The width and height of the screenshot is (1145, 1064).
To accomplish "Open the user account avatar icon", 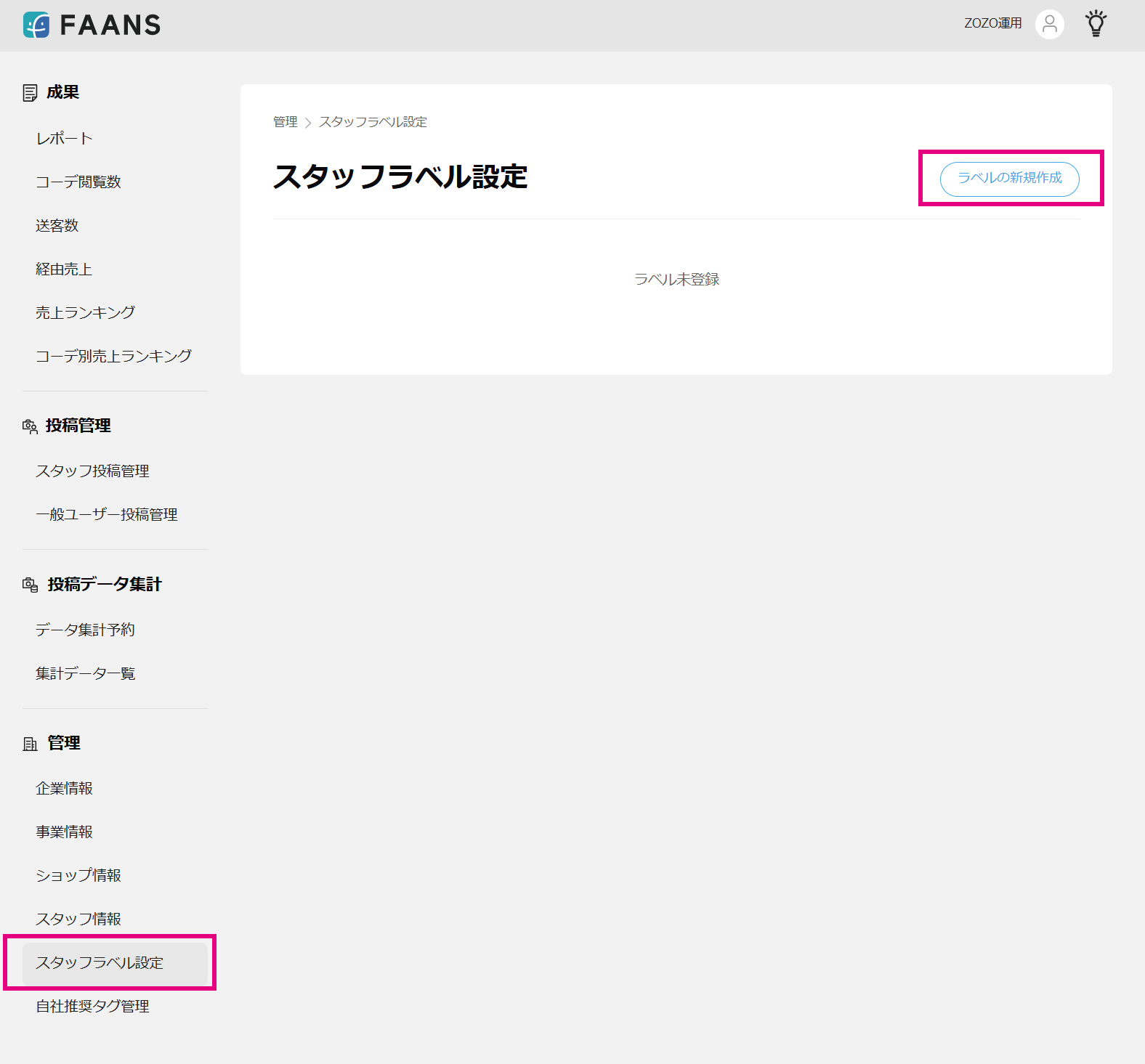I will pos(1049,25).
